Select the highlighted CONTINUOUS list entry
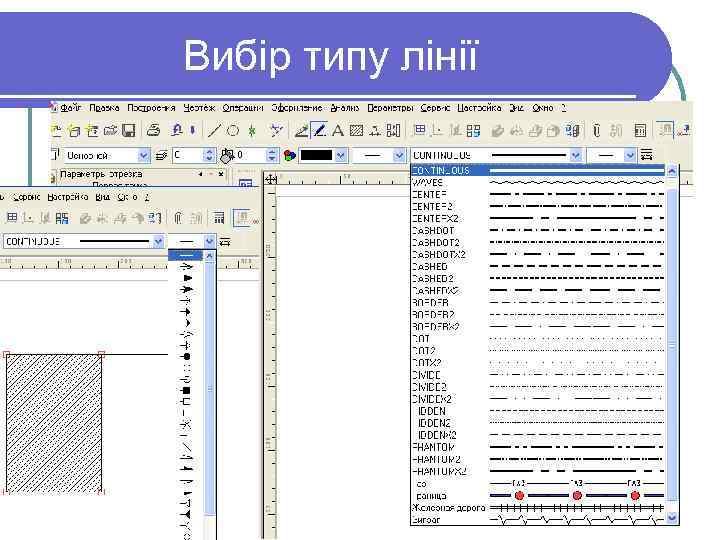 coord(538,171)
